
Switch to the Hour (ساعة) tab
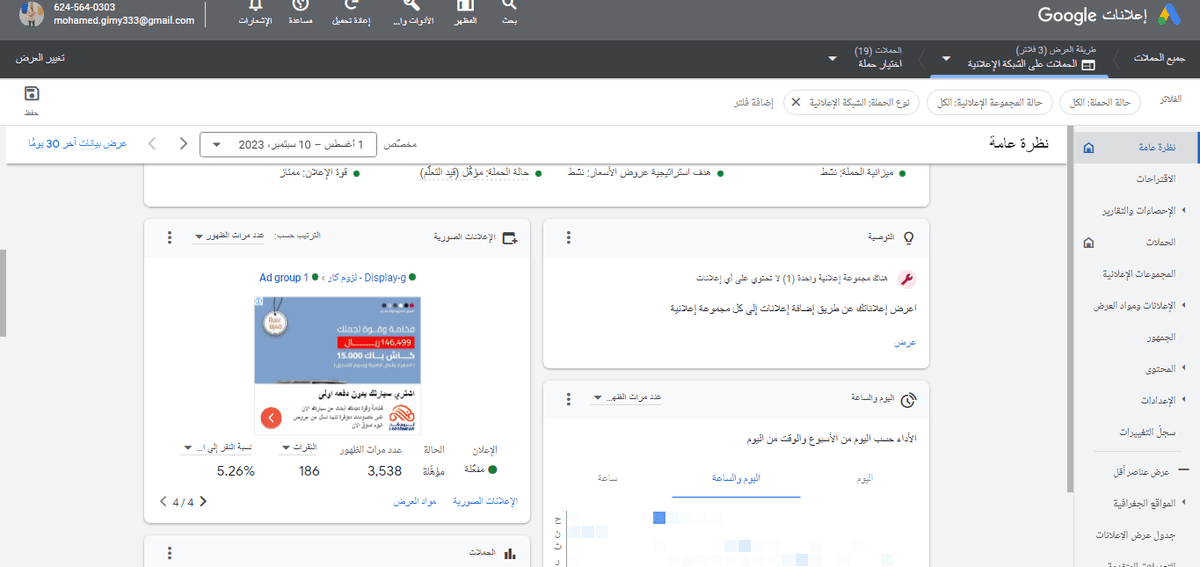tap(607, 479)
